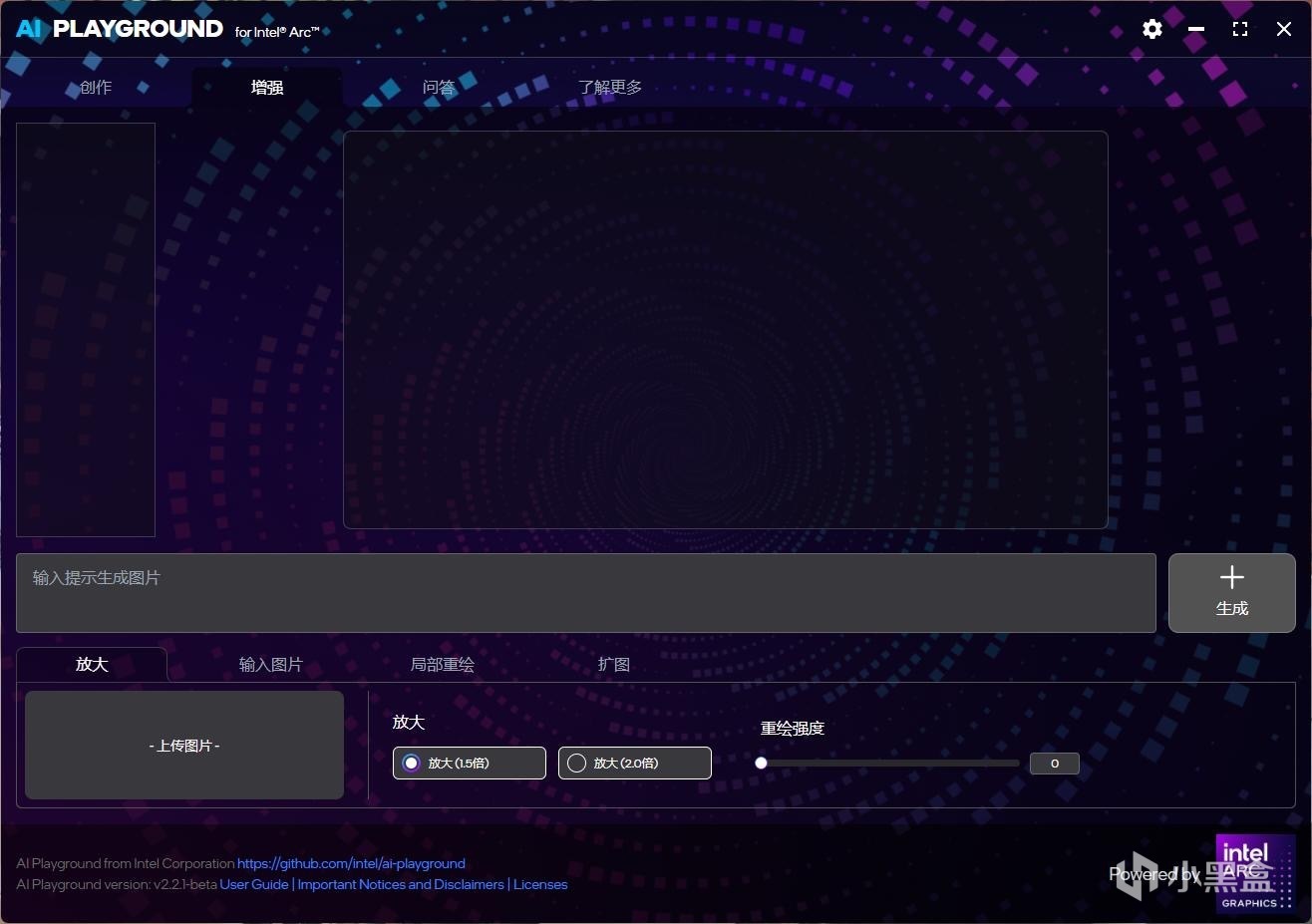Minimize the AI Playground window
This screenshot has width=1312, height=924.
click(x=1196, y=30)
